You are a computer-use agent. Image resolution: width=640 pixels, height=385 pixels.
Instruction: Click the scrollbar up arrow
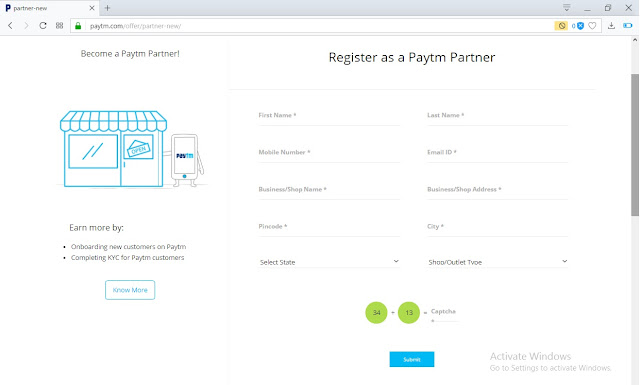pos(635,40)
